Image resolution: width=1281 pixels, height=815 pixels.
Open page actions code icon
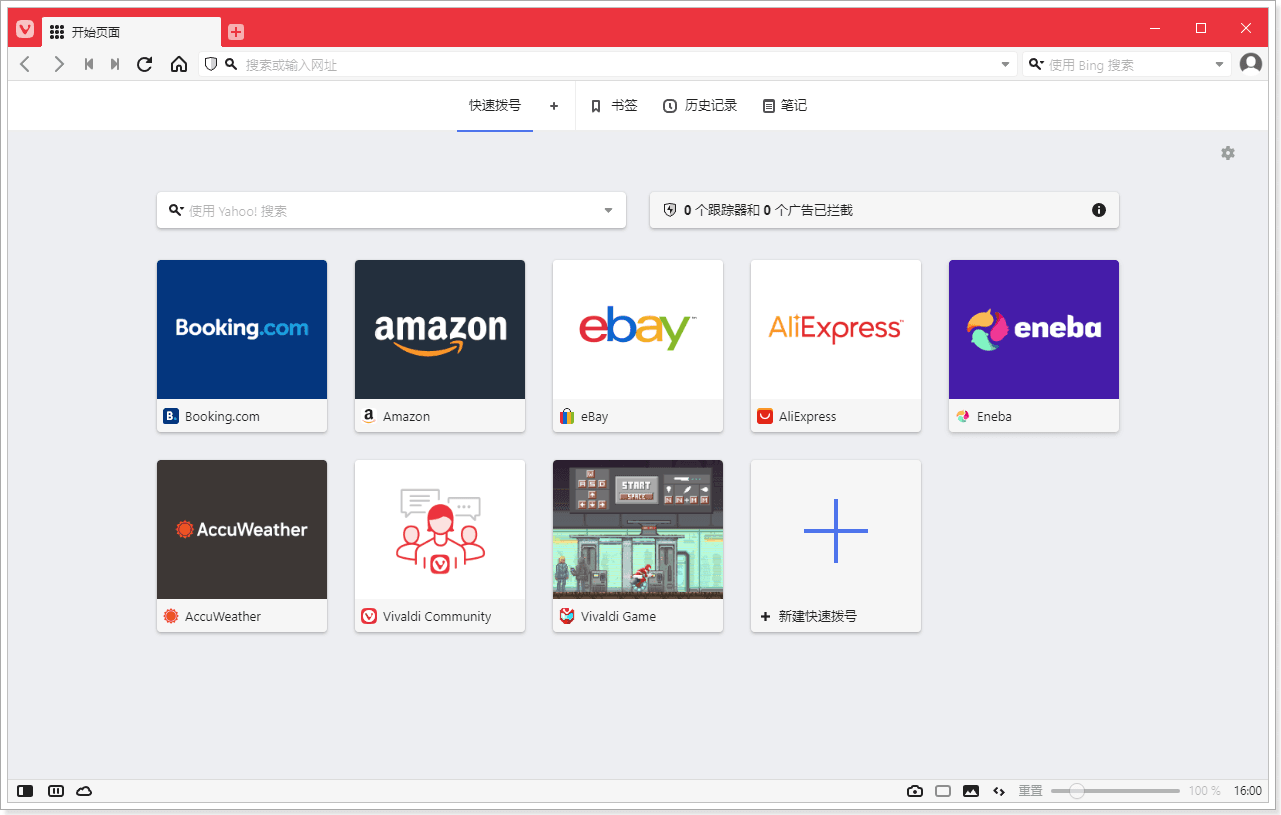pyautogui.click(x=999, y=791)
